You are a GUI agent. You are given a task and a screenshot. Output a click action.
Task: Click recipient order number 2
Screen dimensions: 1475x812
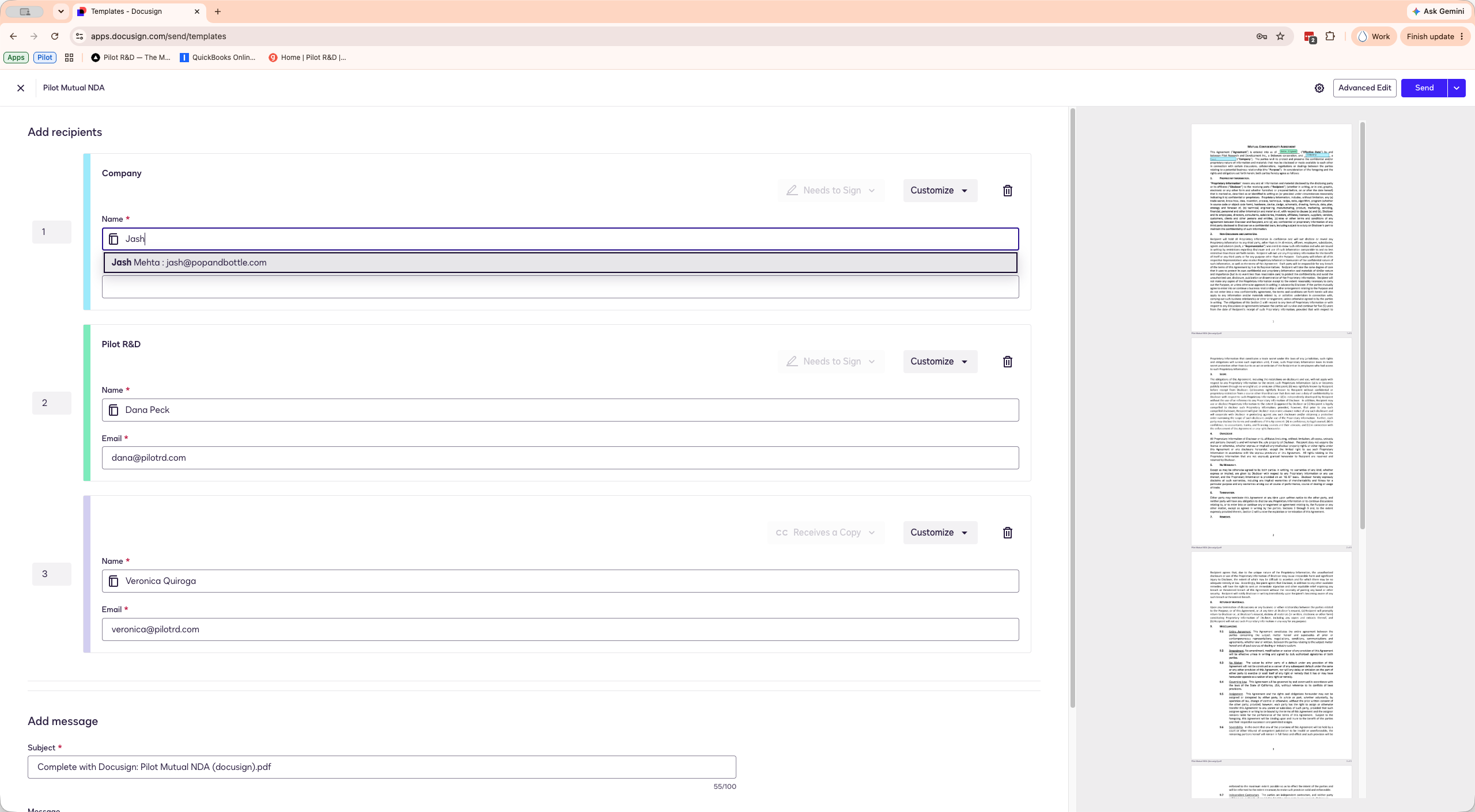click(52, 403)
